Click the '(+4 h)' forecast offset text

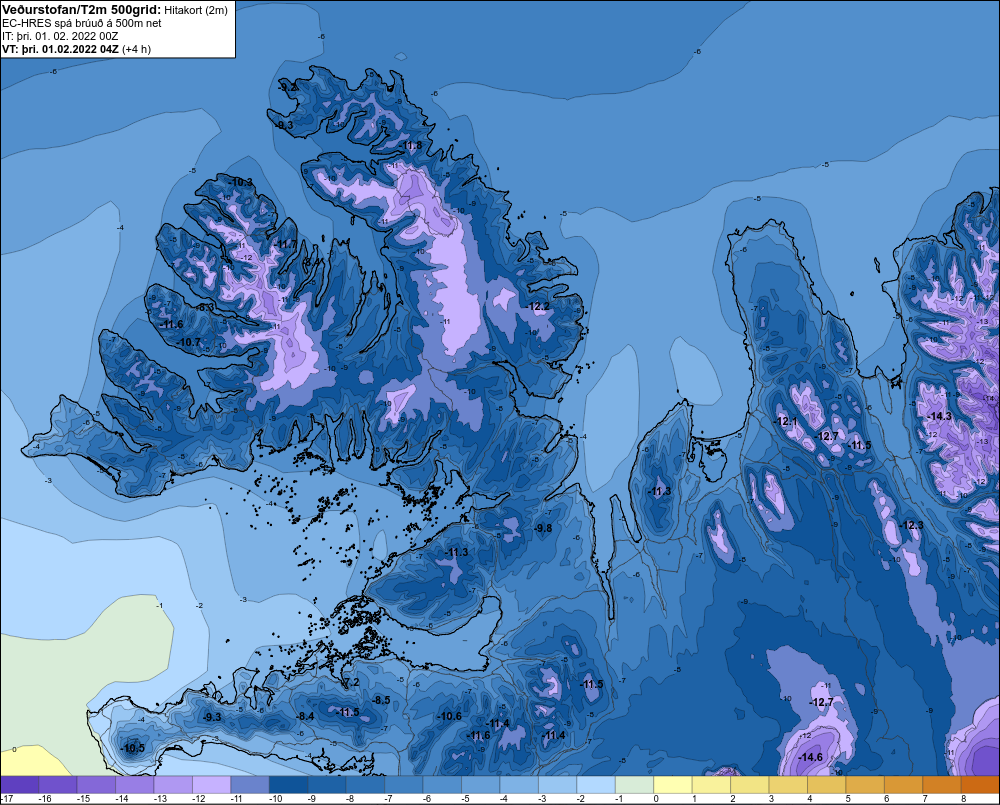coord(136,49)
